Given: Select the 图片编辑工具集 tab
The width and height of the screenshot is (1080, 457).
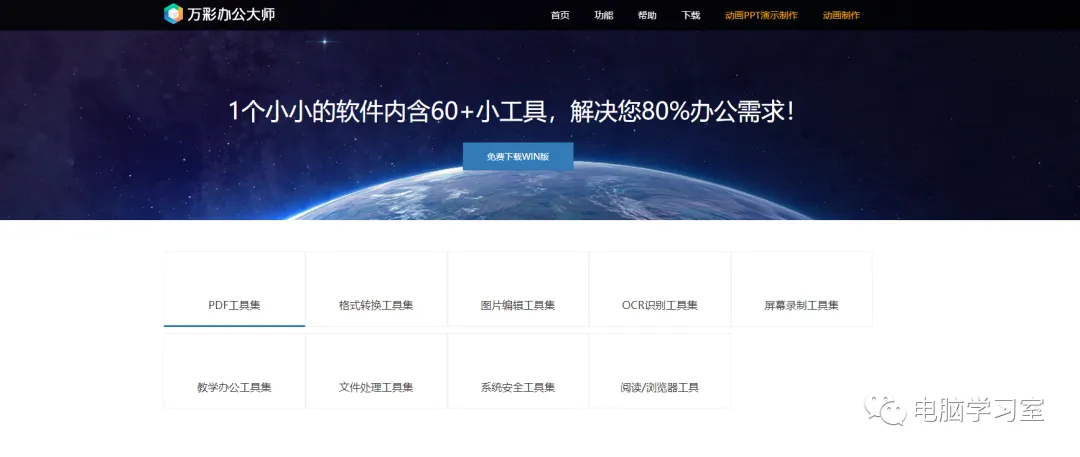Looking at the screenshot, I should (x=518, y=289).
